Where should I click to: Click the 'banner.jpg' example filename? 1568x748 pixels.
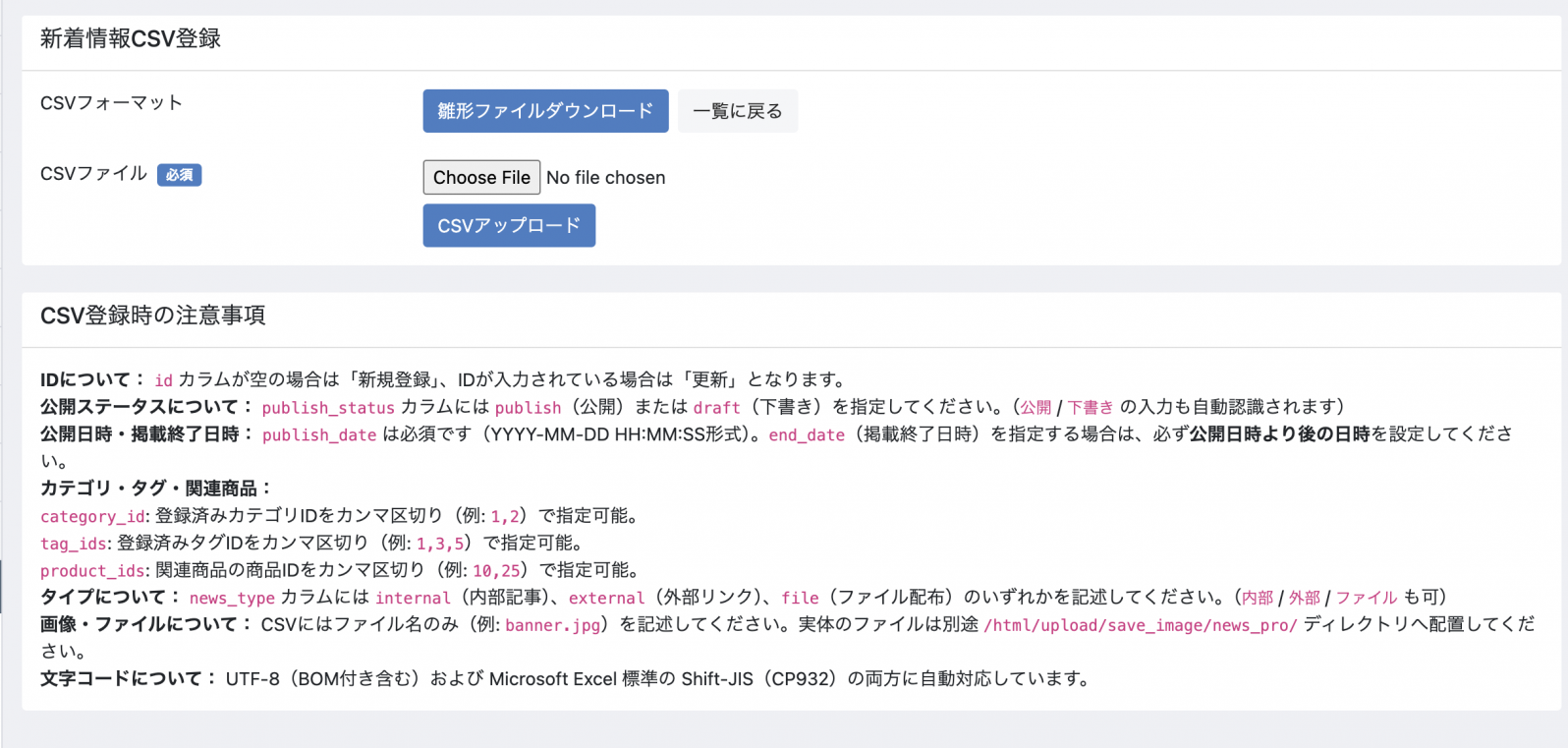click(x=552, y=625)
